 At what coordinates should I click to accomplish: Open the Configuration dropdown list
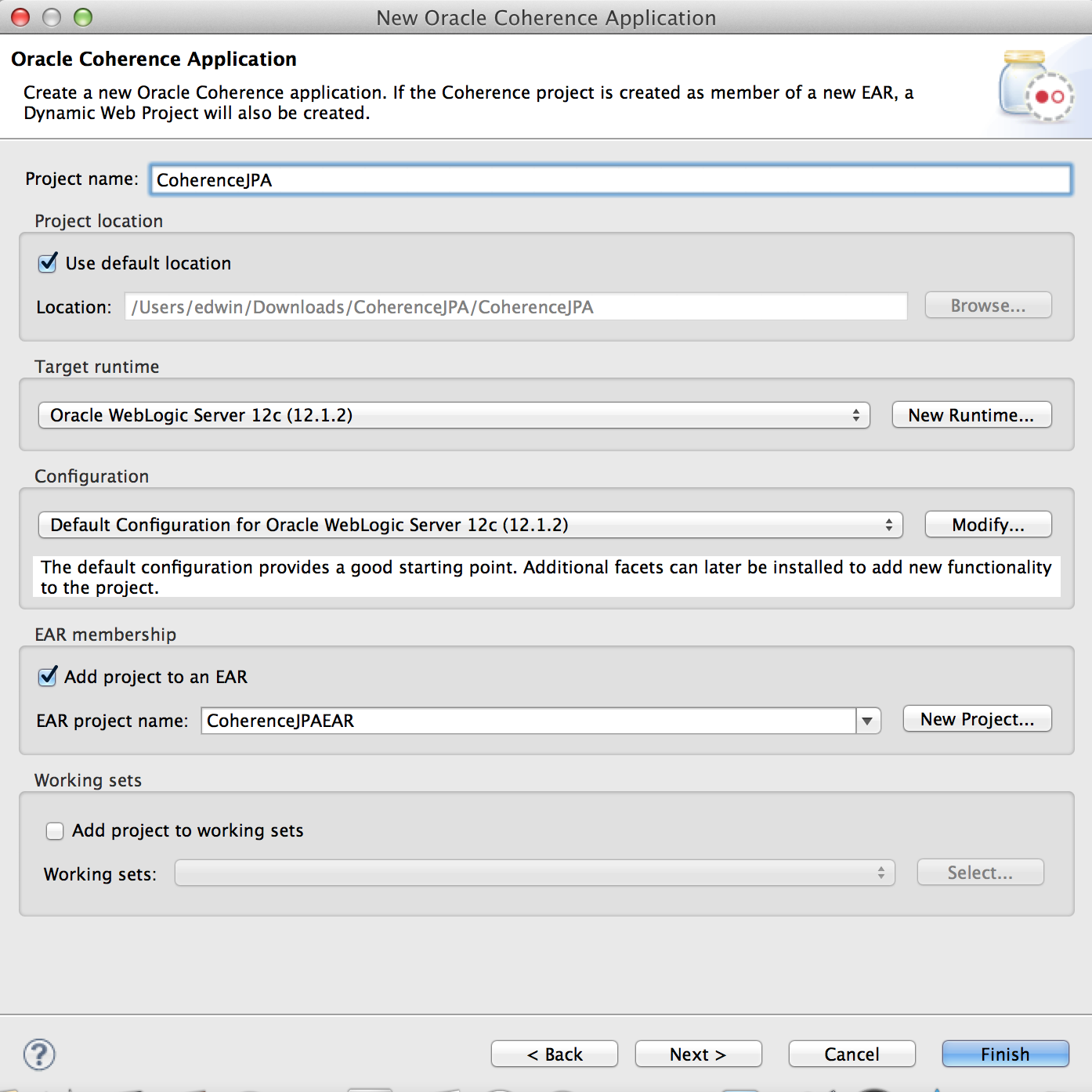(471, 525)
